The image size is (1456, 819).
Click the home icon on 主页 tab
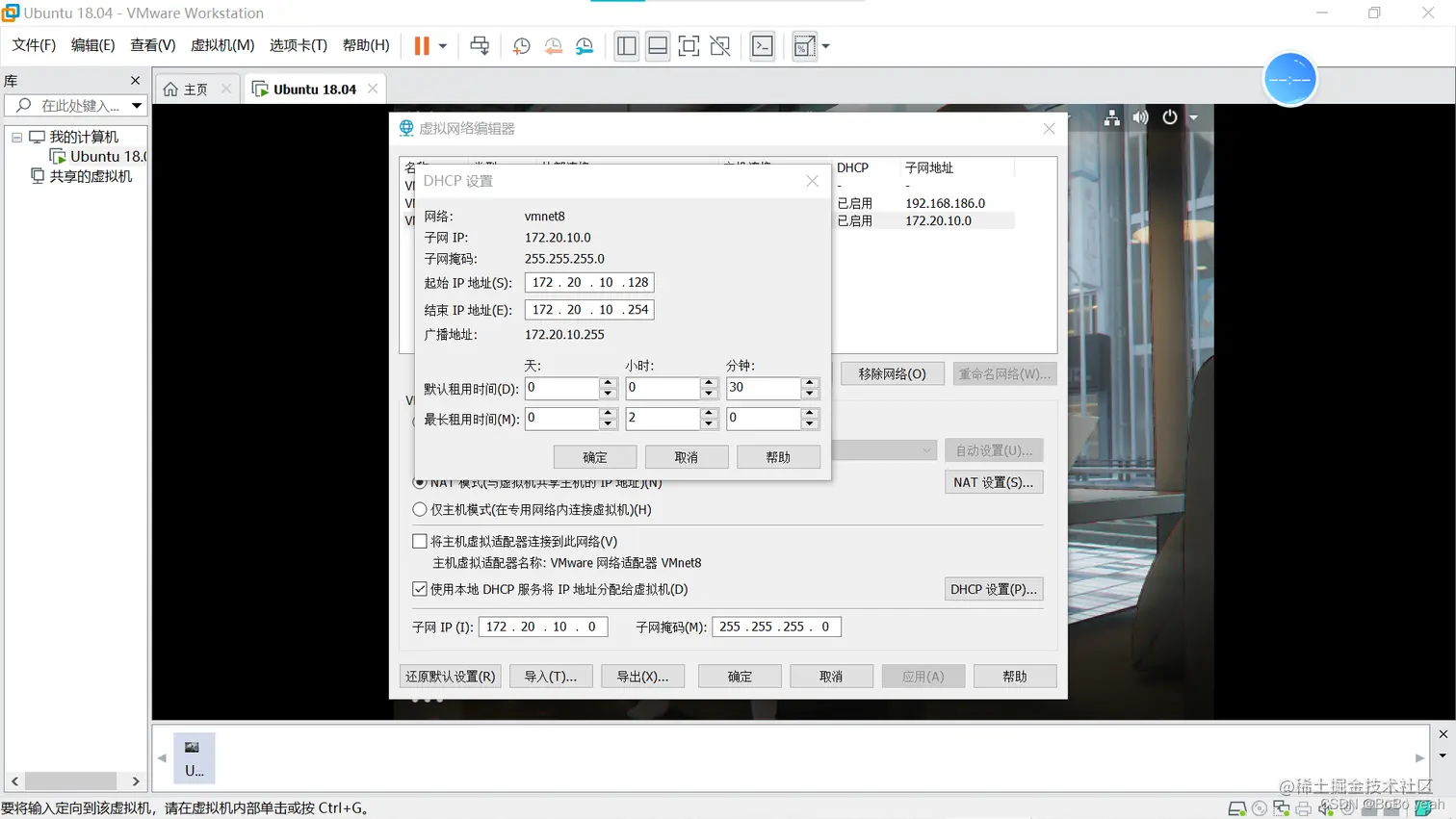pyautogui.click(x=170, y=89)
